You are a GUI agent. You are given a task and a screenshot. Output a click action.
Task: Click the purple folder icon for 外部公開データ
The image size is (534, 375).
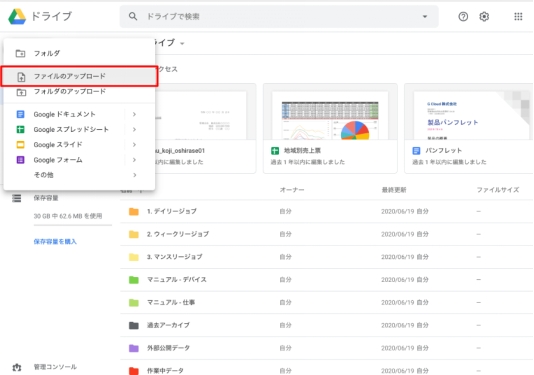134,348
